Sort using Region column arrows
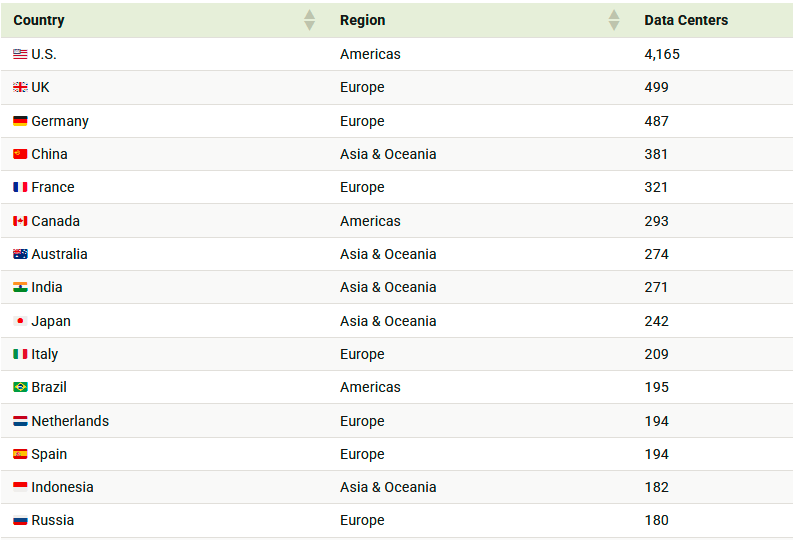This screenshot has height=540, width=793. click(x=614, y=20)
